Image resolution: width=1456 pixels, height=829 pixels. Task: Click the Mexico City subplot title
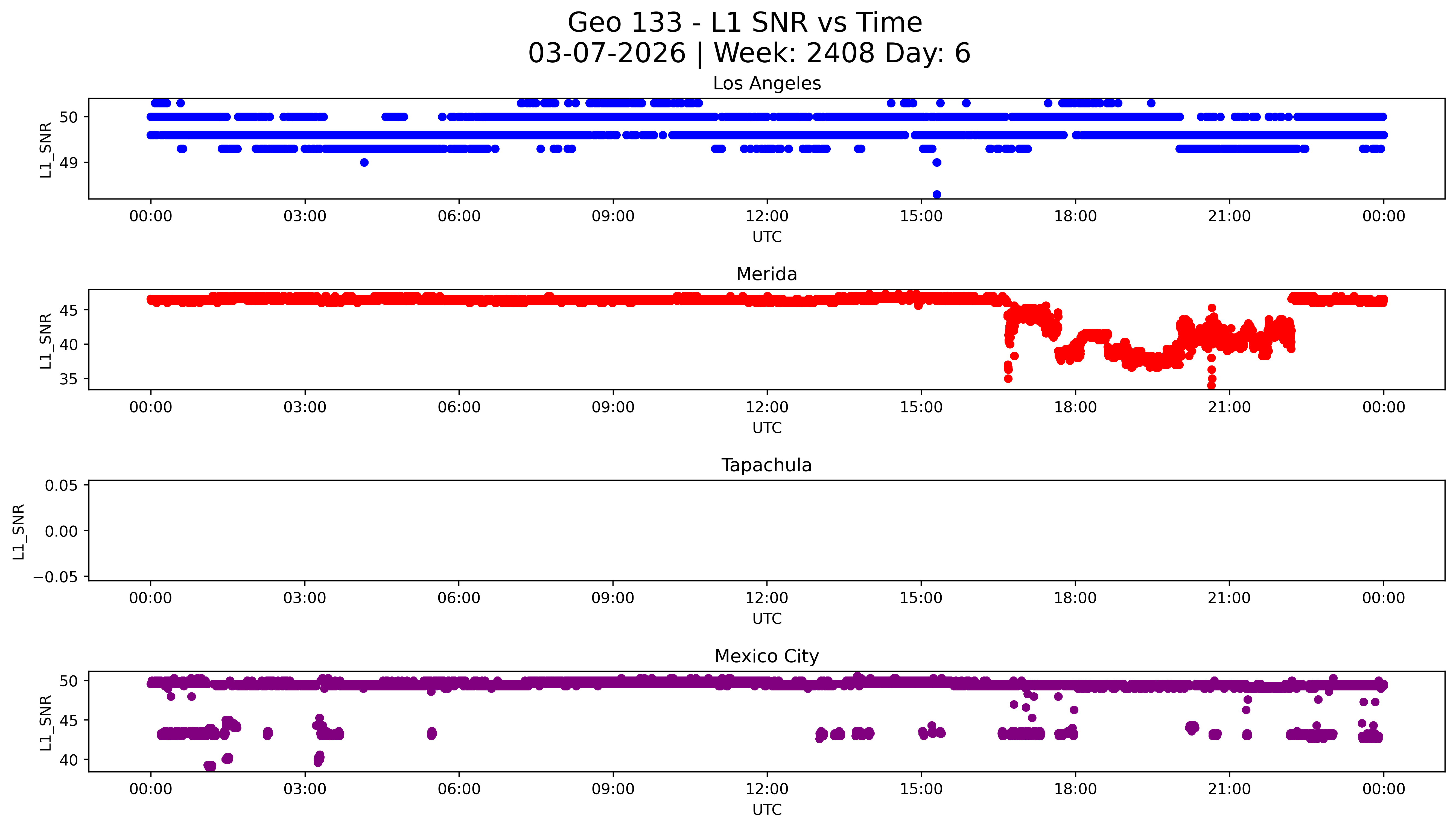pyautogui.click(x=766, y=657)
